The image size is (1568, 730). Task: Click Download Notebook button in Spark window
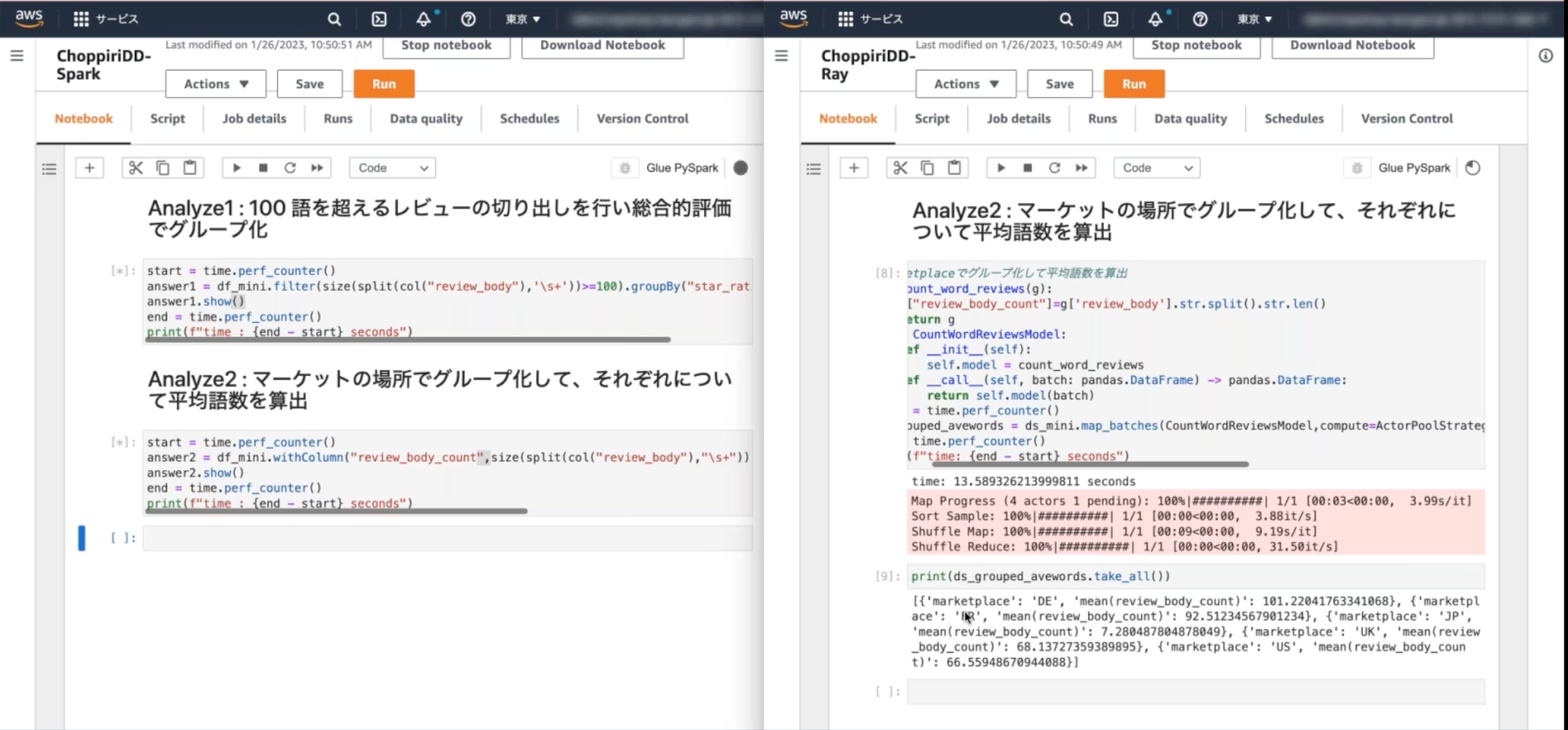602,45
